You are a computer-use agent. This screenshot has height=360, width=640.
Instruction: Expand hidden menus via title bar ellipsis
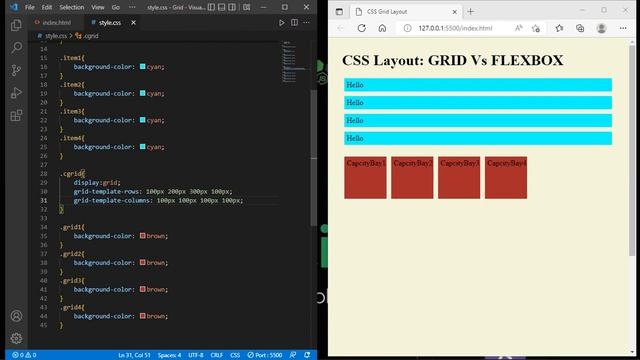click(x=132, y=7)
